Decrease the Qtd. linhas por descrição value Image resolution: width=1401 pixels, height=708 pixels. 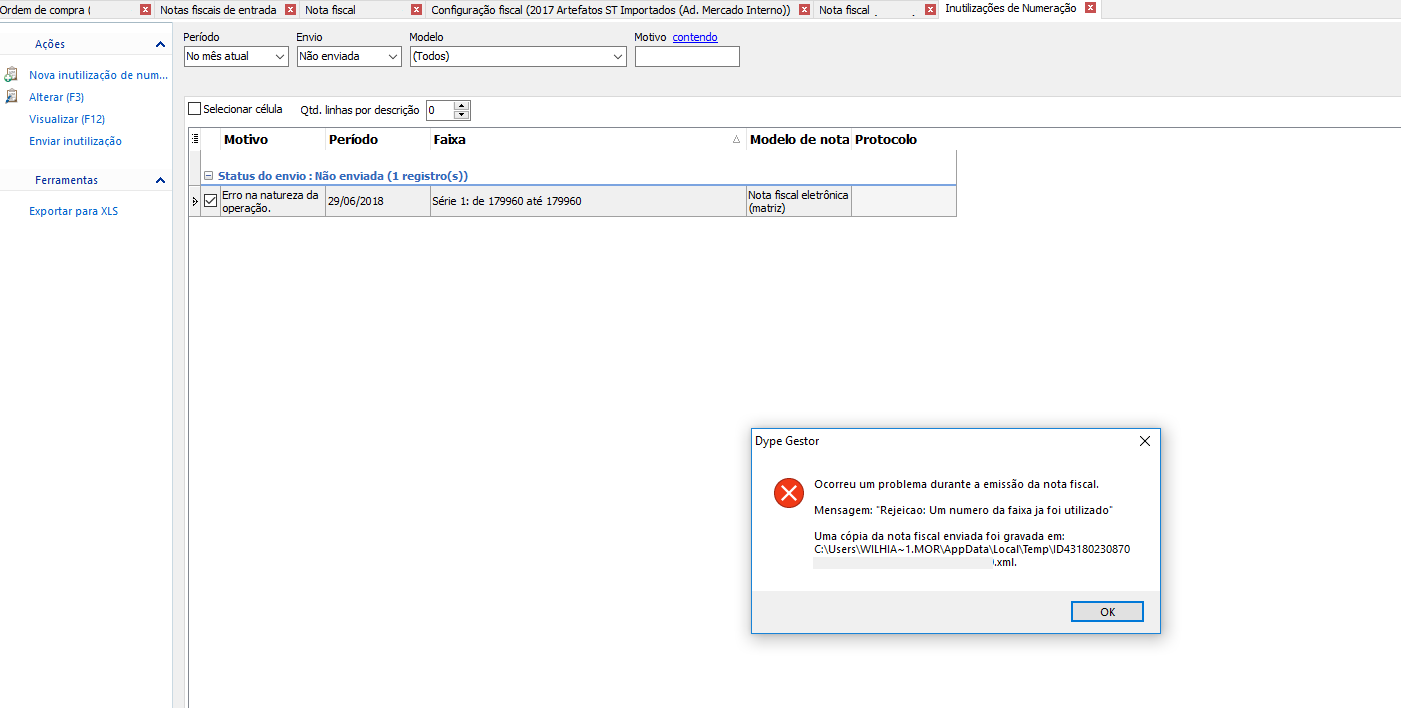[x=461, y=115]
